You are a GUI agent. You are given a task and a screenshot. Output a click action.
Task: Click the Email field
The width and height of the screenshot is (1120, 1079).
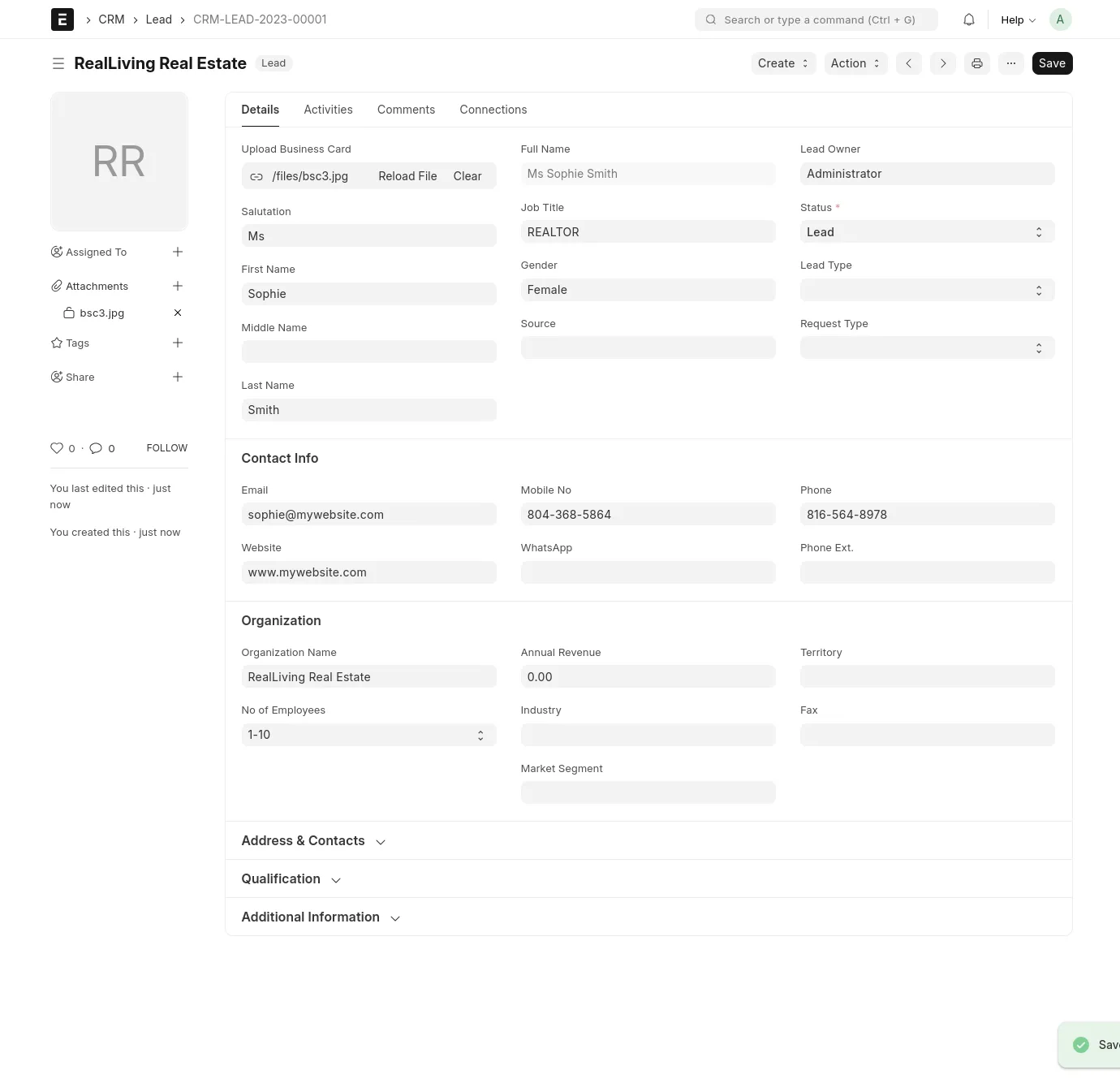pos(368,515)
